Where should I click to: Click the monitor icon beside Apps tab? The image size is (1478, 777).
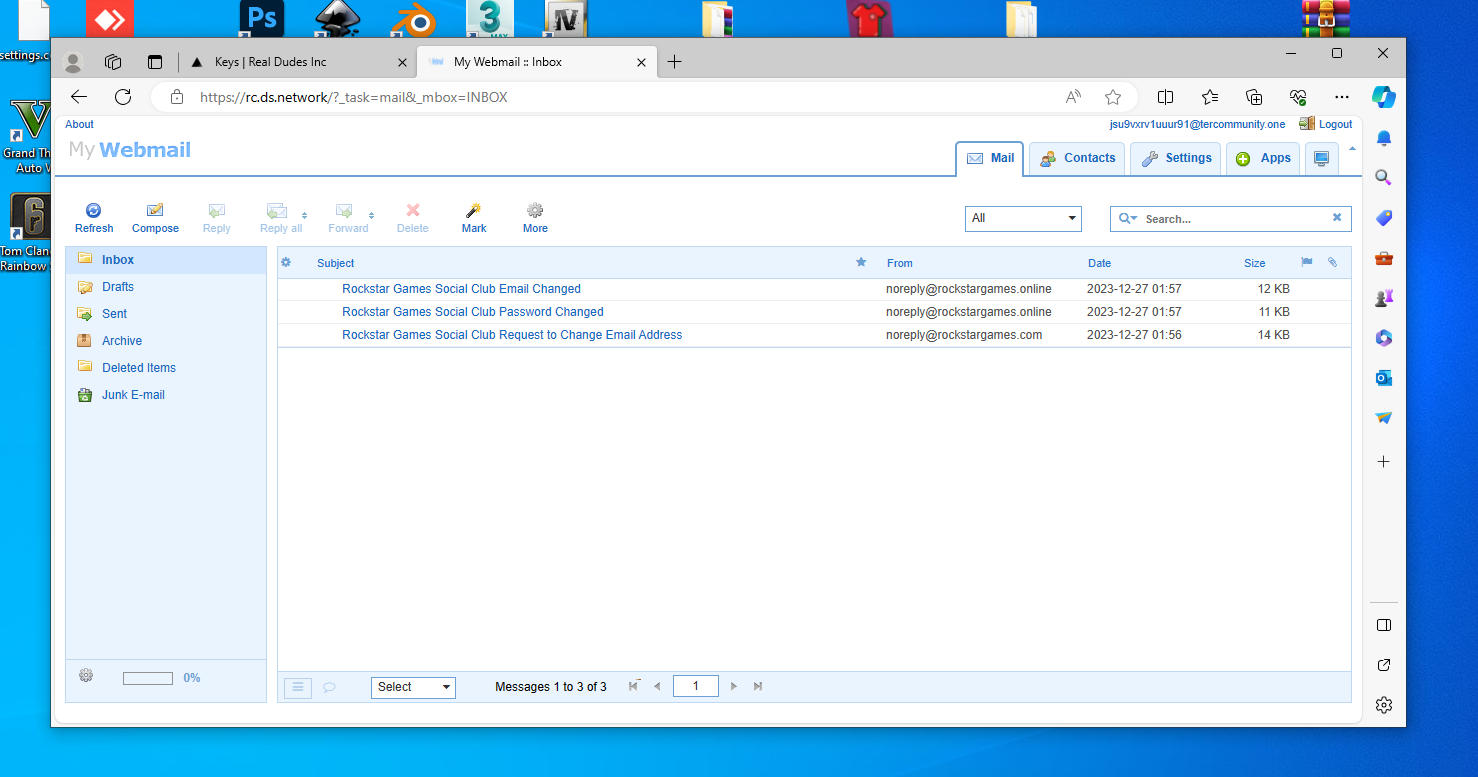pyautogui.click(x=1322, y=159)
